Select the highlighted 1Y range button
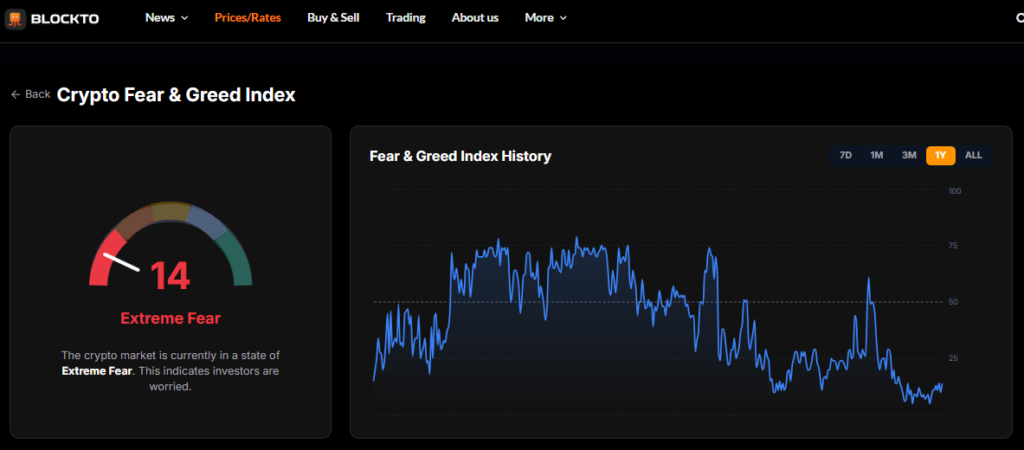This screenshot has width=1024, height=450. [940, 155]
